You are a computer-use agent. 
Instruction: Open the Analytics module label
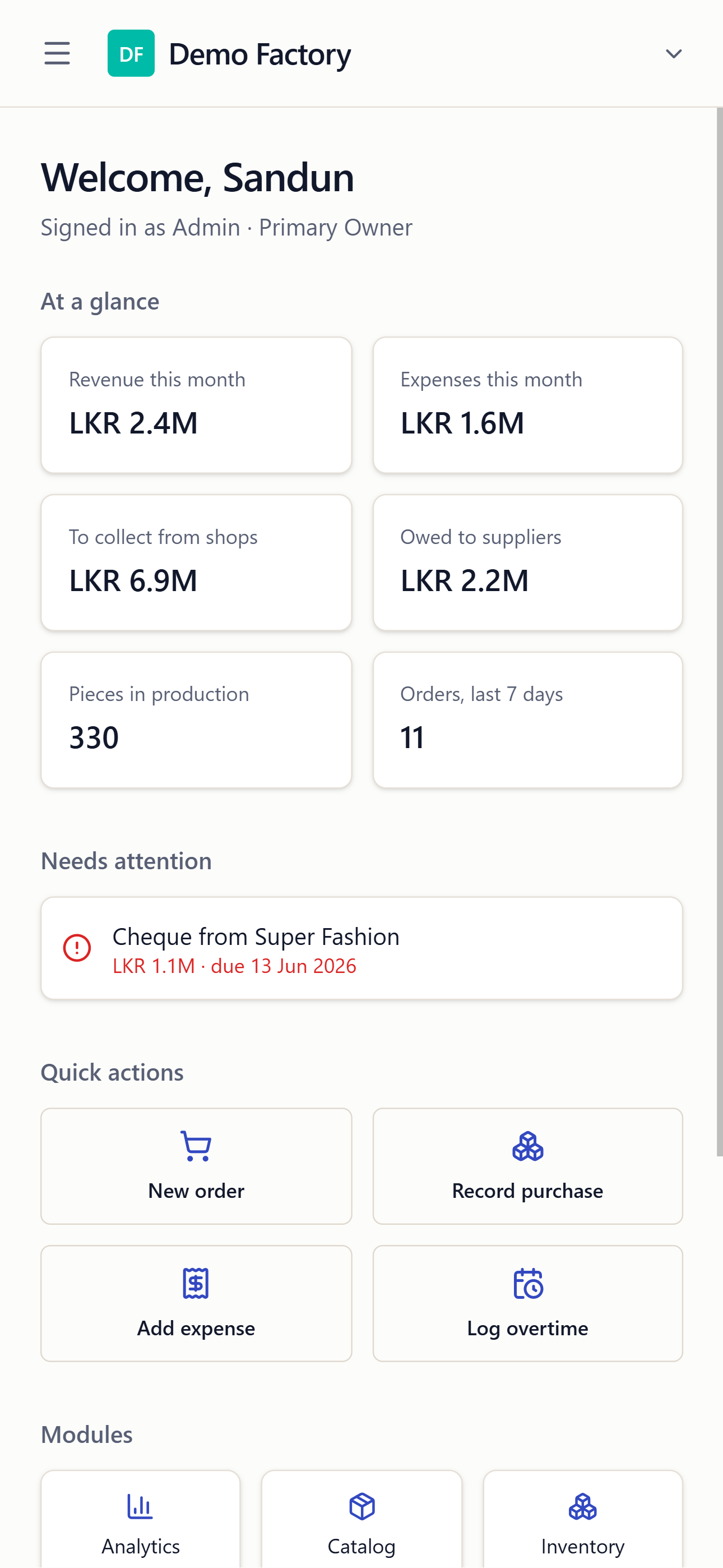coord(141,1547)
